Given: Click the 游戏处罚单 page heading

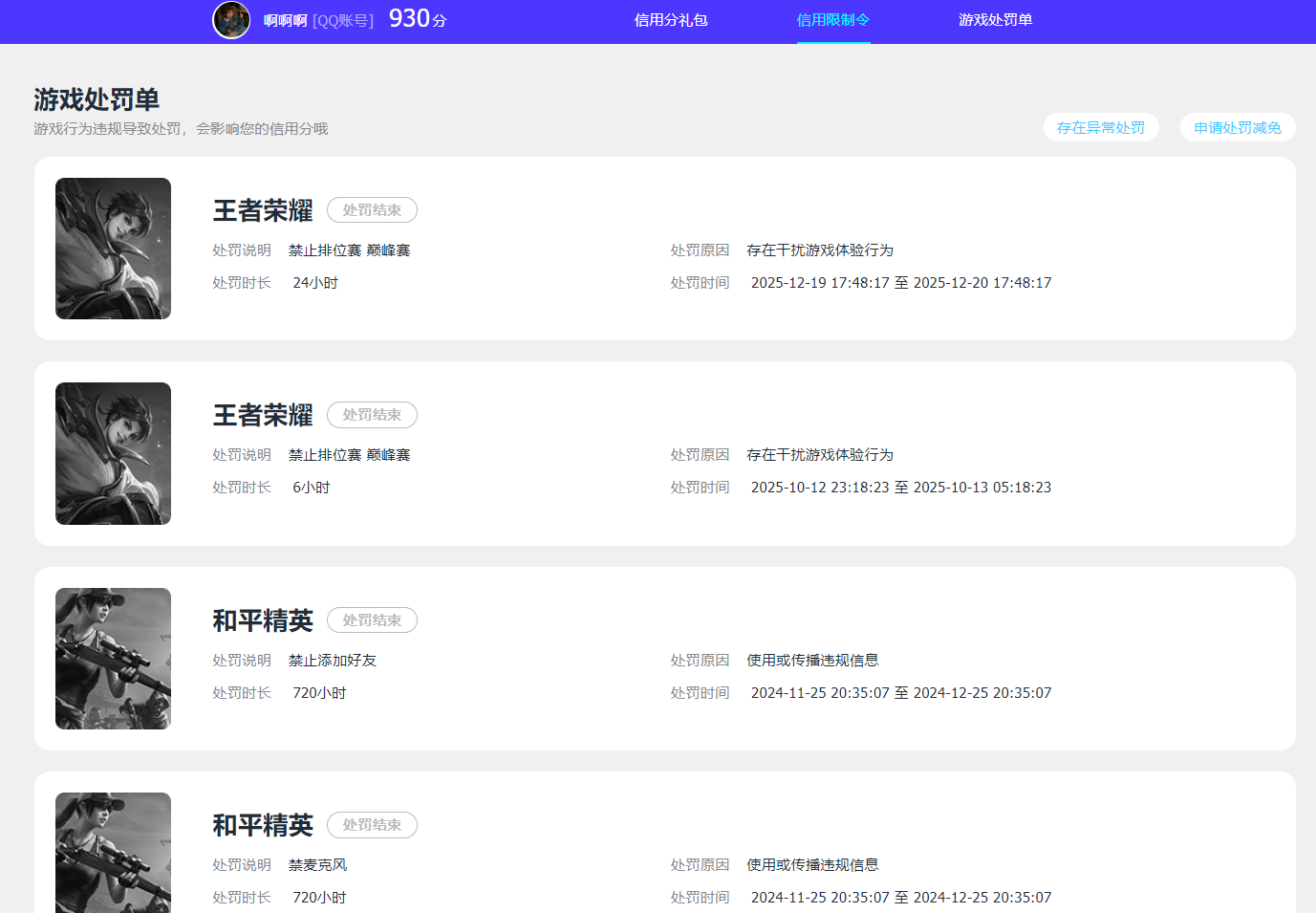Looking at the screenshot, I should coord(95,98).
